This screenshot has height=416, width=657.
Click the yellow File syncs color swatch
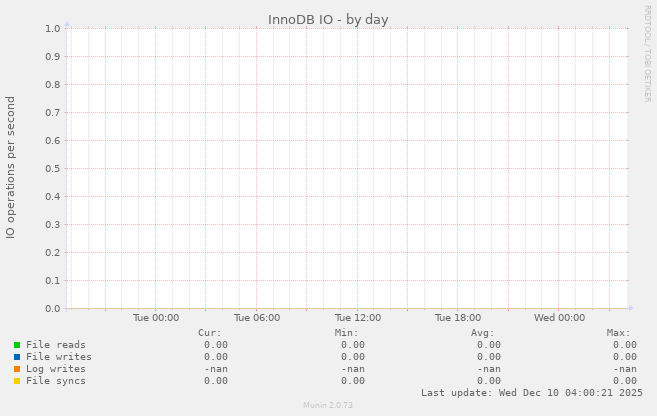click(17, 381)
